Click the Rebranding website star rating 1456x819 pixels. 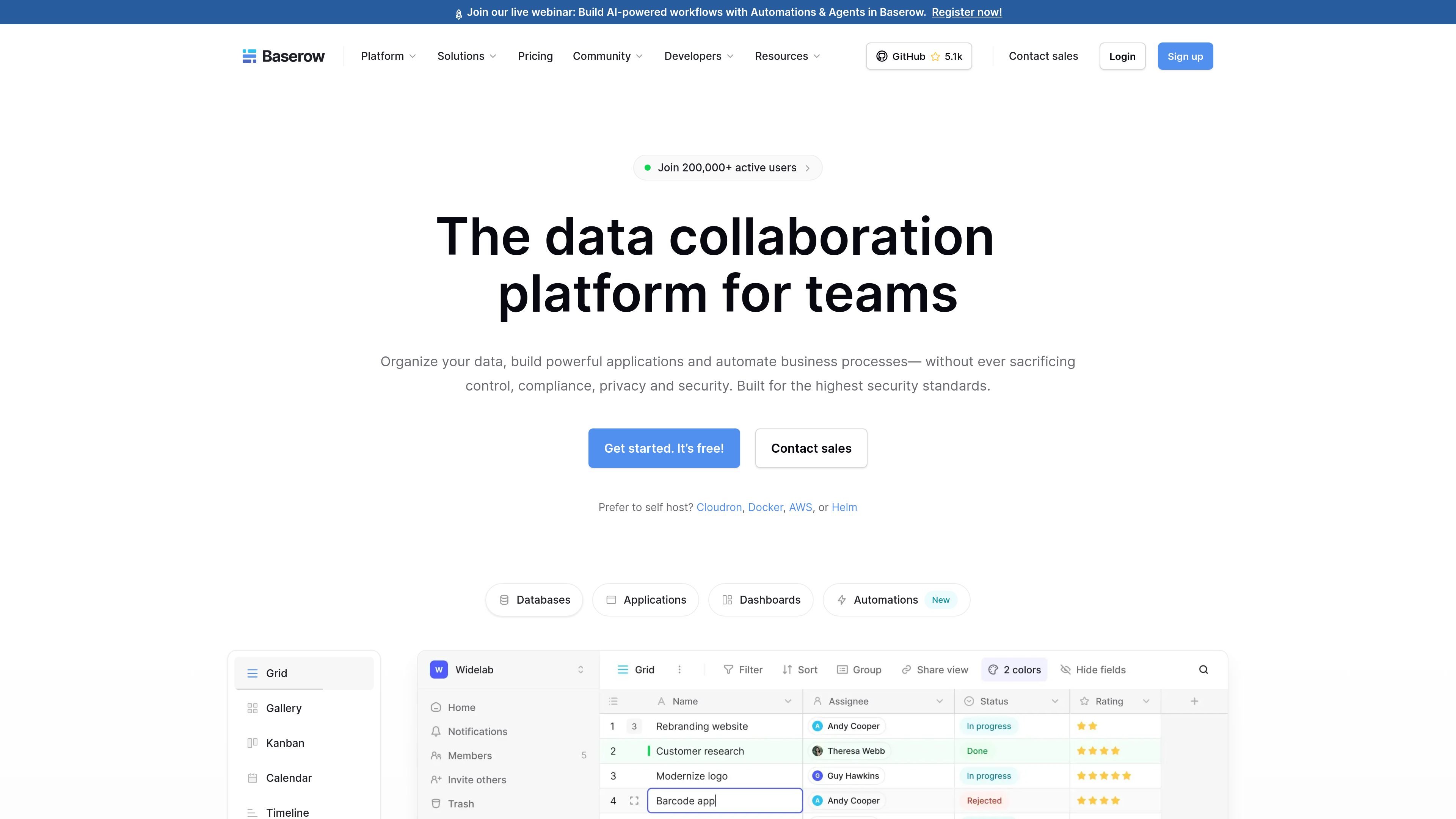pos(1086,726)
